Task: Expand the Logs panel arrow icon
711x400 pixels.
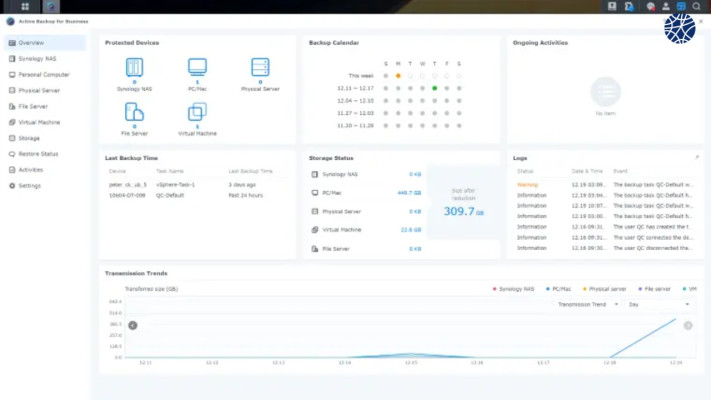Action: 696,157
